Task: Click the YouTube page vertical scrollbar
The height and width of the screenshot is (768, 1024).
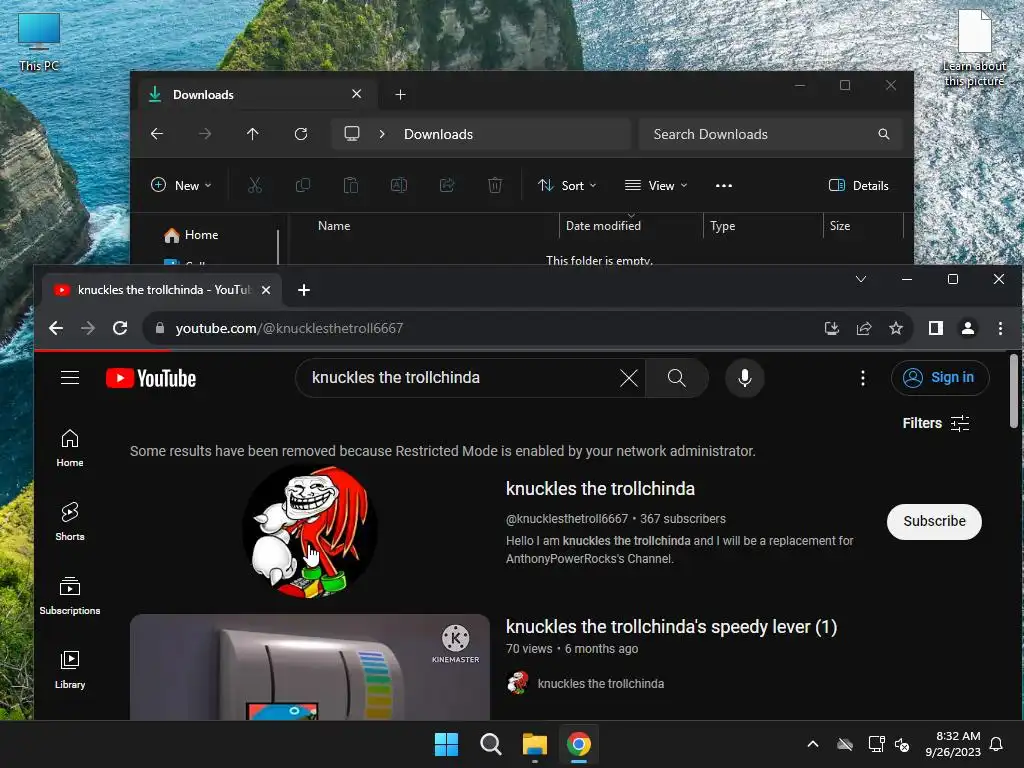Action: pyautogui.click(x=1014, y=392)
